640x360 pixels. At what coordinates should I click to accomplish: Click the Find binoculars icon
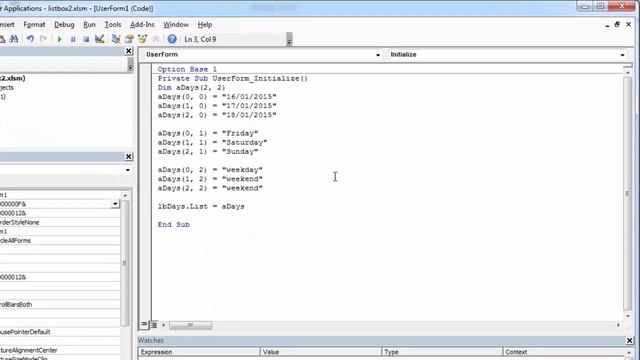click(x=13, y=39)
